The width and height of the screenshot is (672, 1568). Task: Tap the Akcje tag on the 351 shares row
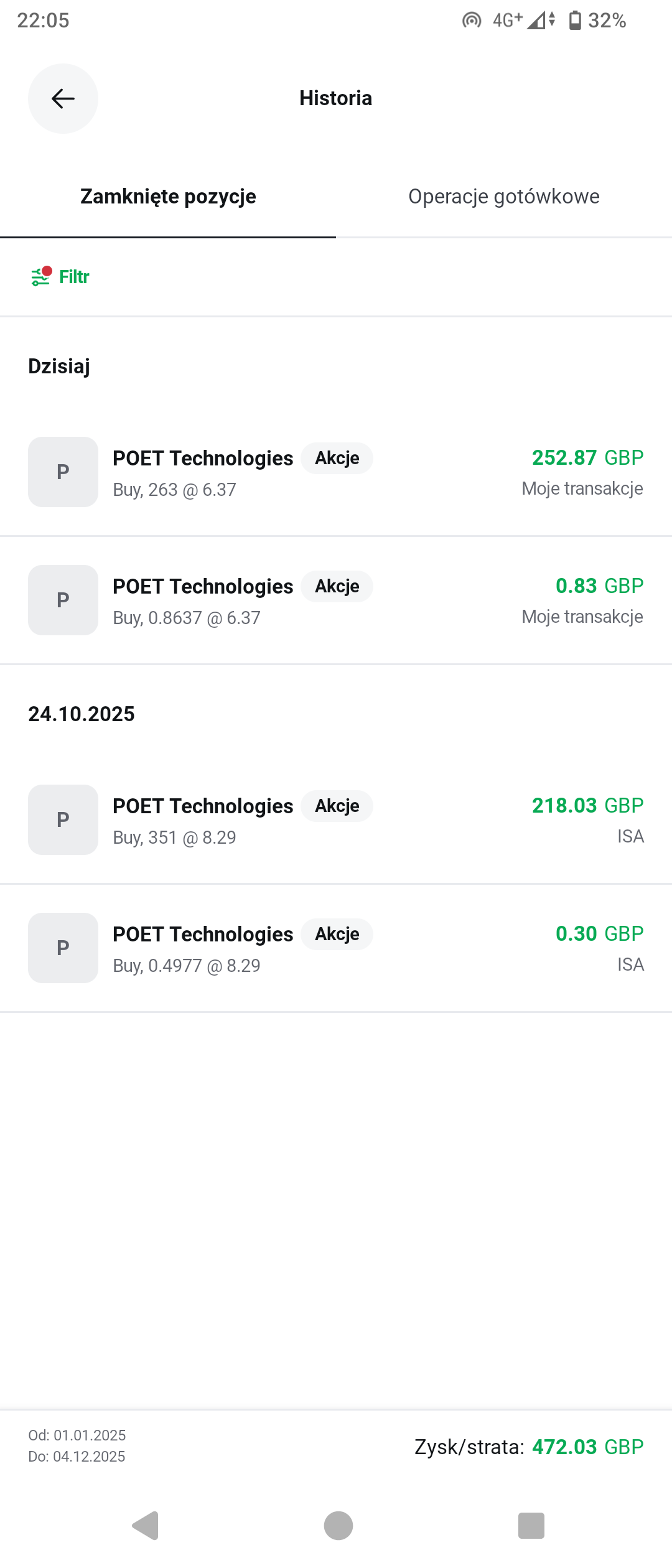337,806
